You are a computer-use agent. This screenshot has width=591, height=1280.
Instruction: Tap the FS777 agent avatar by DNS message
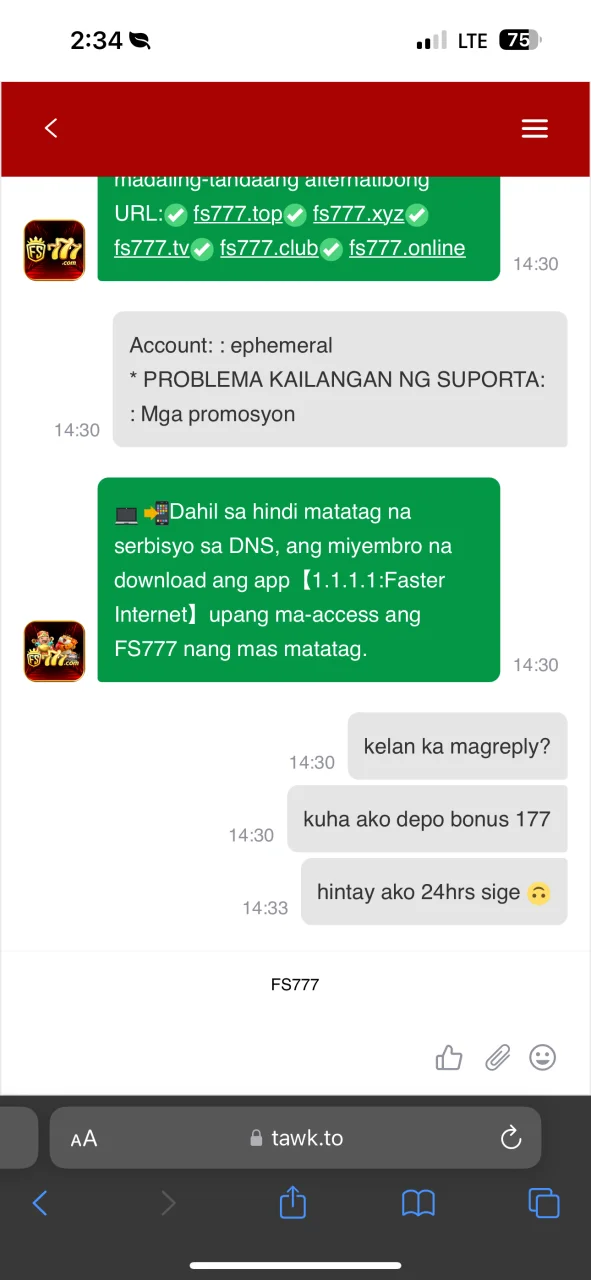(x=54, y=651)
